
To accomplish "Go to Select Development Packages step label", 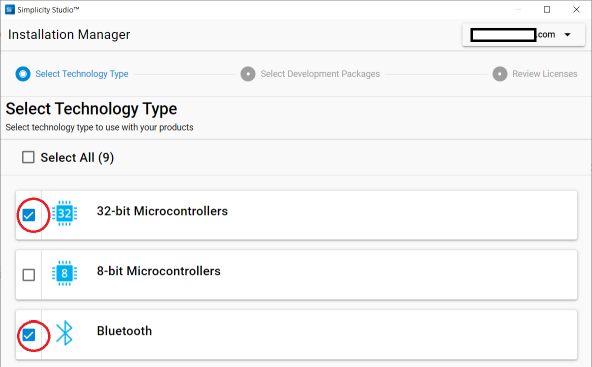I will click(320, 74).
